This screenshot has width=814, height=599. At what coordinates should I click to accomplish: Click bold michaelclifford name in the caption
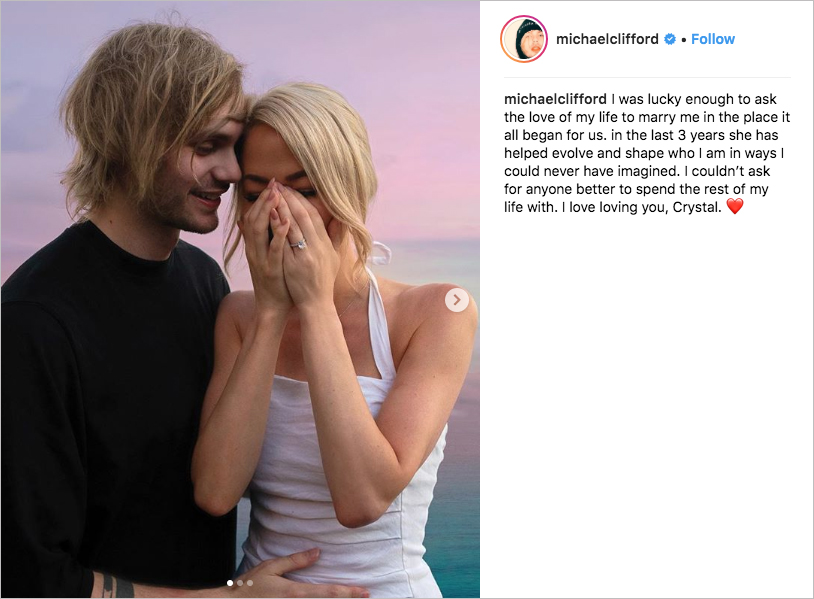(555, 99)
